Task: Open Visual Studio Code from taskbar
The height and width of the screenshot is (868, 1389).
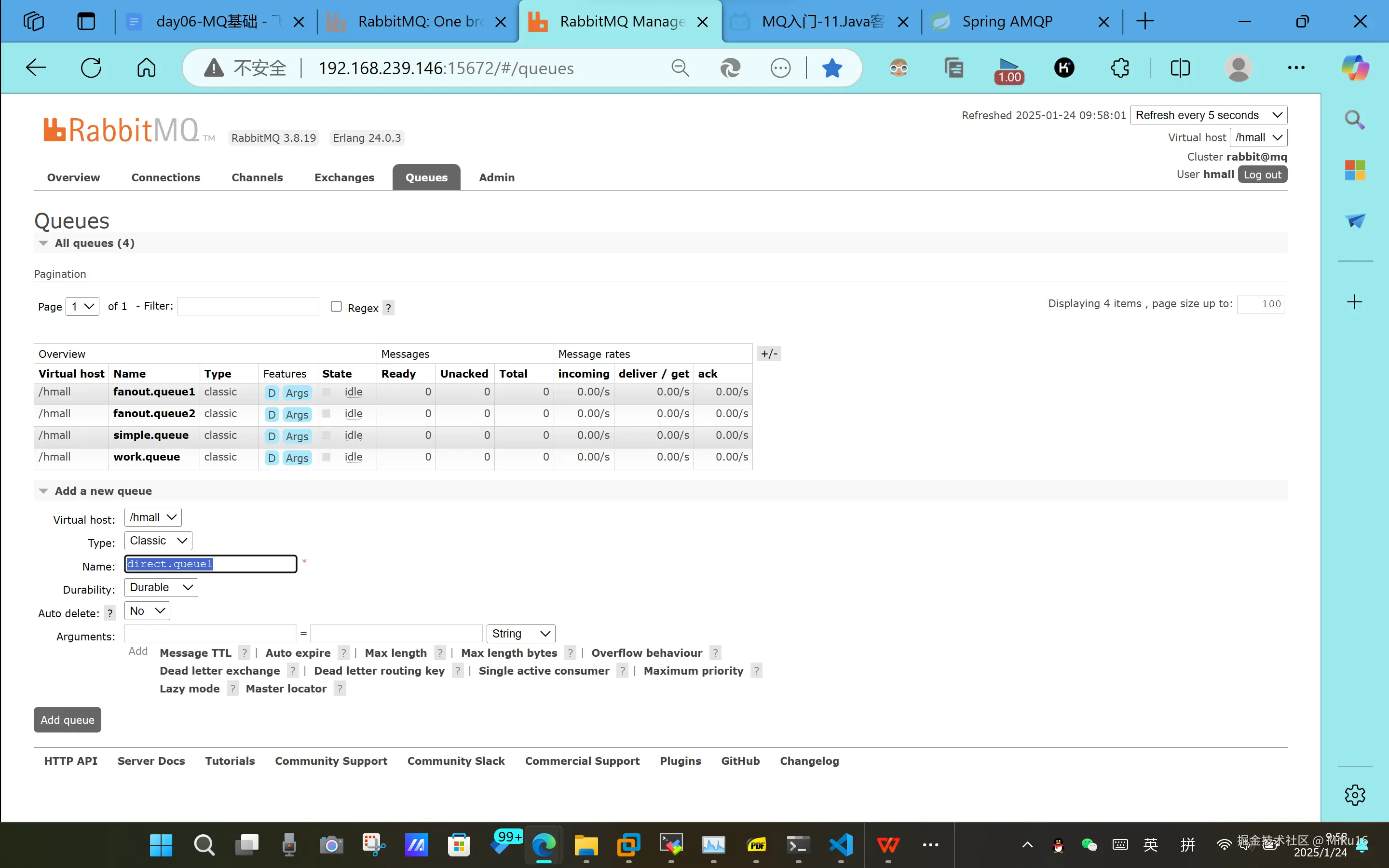Action: pos(841,844)
